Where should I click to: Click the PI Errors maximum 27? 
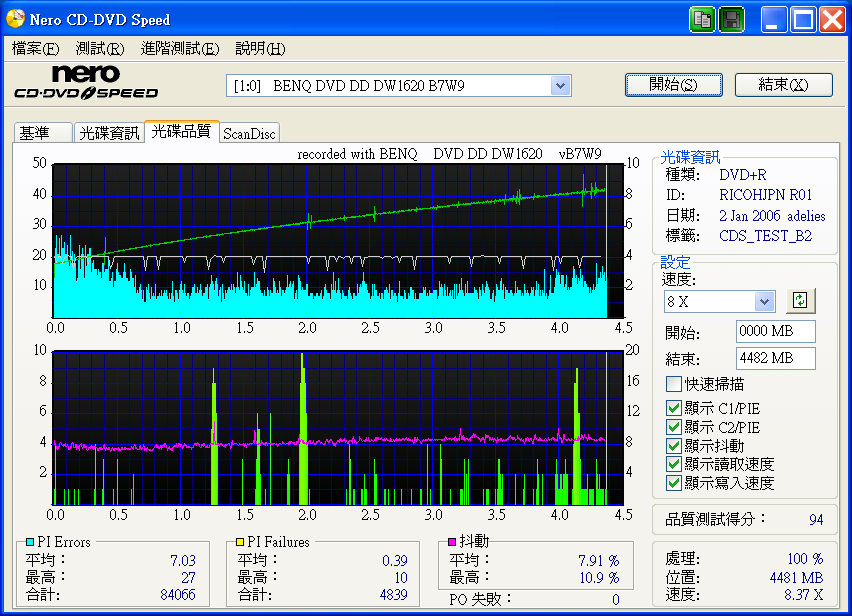click(x=188, y=577)
